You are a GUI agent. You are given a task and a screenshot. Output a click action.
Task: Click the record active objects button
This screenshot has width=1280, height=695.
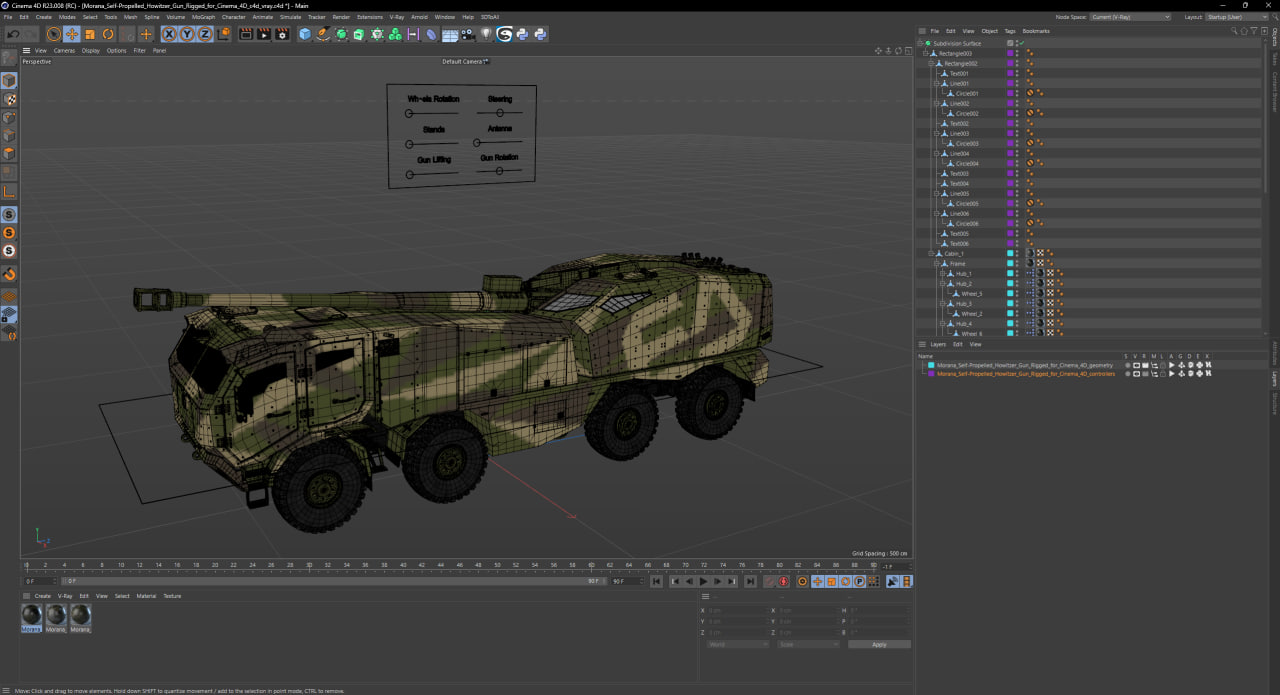click(769, 581)
